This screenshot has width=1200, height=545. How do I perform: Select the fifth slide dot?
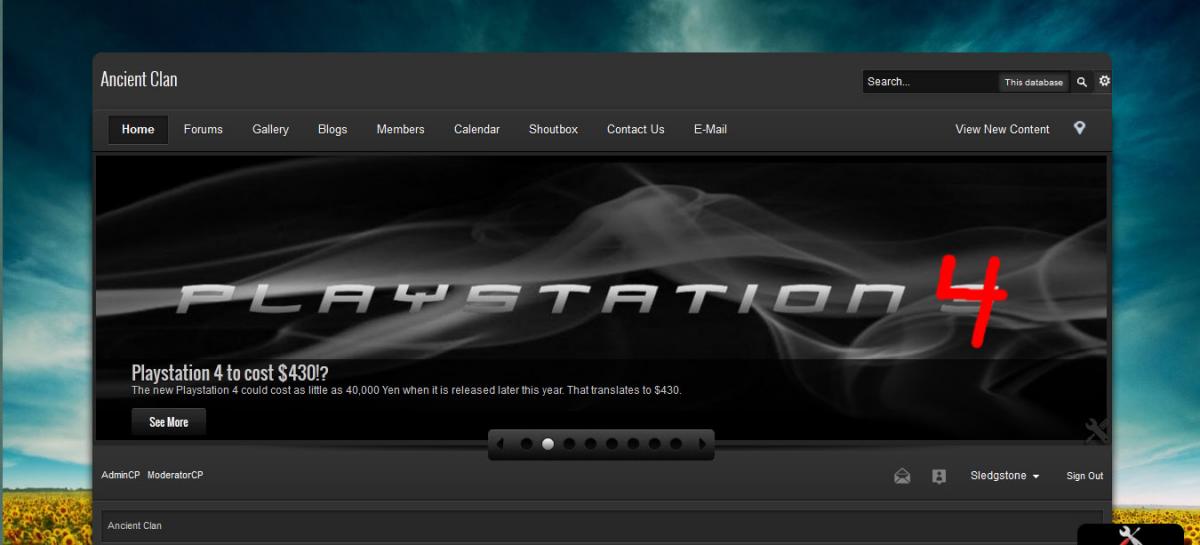612,444
